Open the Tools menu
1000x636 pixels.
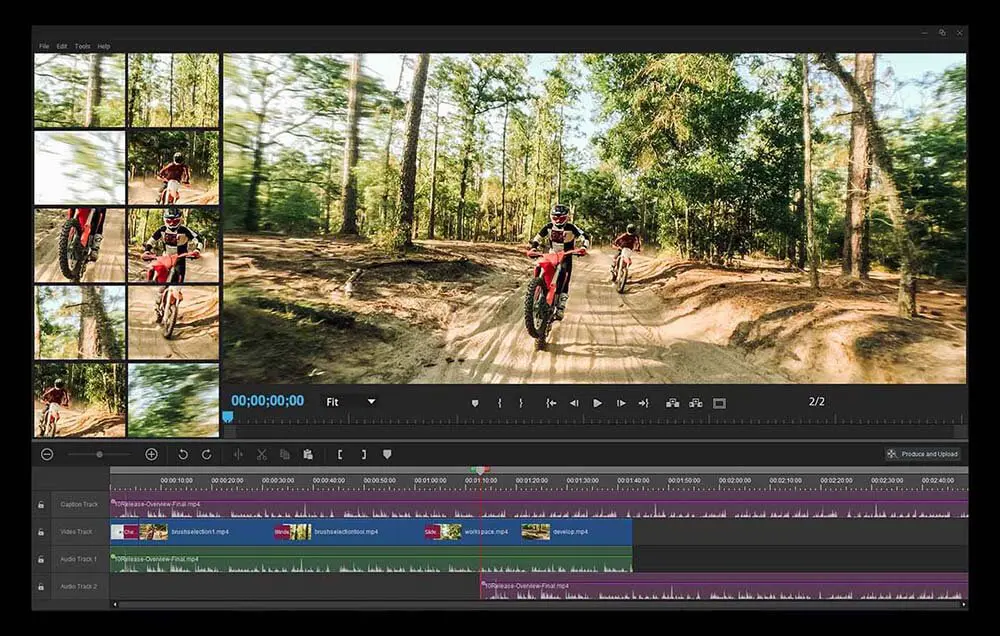[82, 46]
